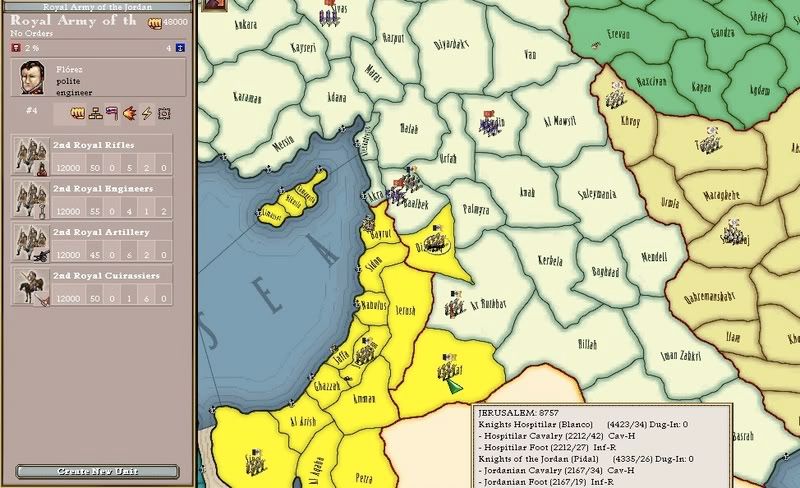The width and height of the screenshot is (800, 488).
Task: Click the fist strength icon beside 48000
Action: [155, 22]
